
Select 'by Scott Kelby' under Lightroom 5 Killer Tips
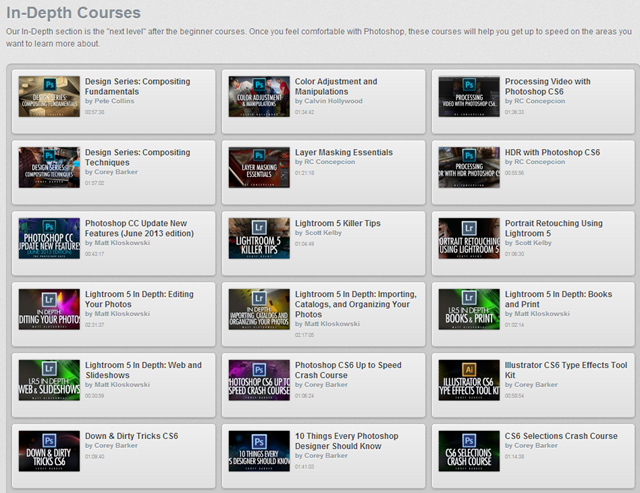point(318,233)
